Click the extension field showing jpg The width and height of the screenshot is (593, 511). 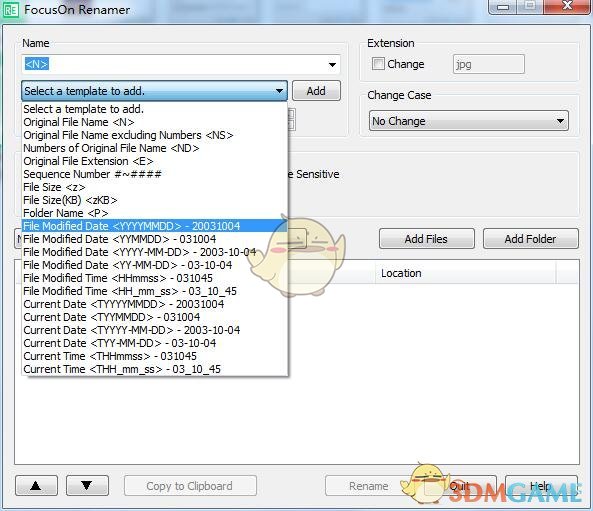(489, 64)
